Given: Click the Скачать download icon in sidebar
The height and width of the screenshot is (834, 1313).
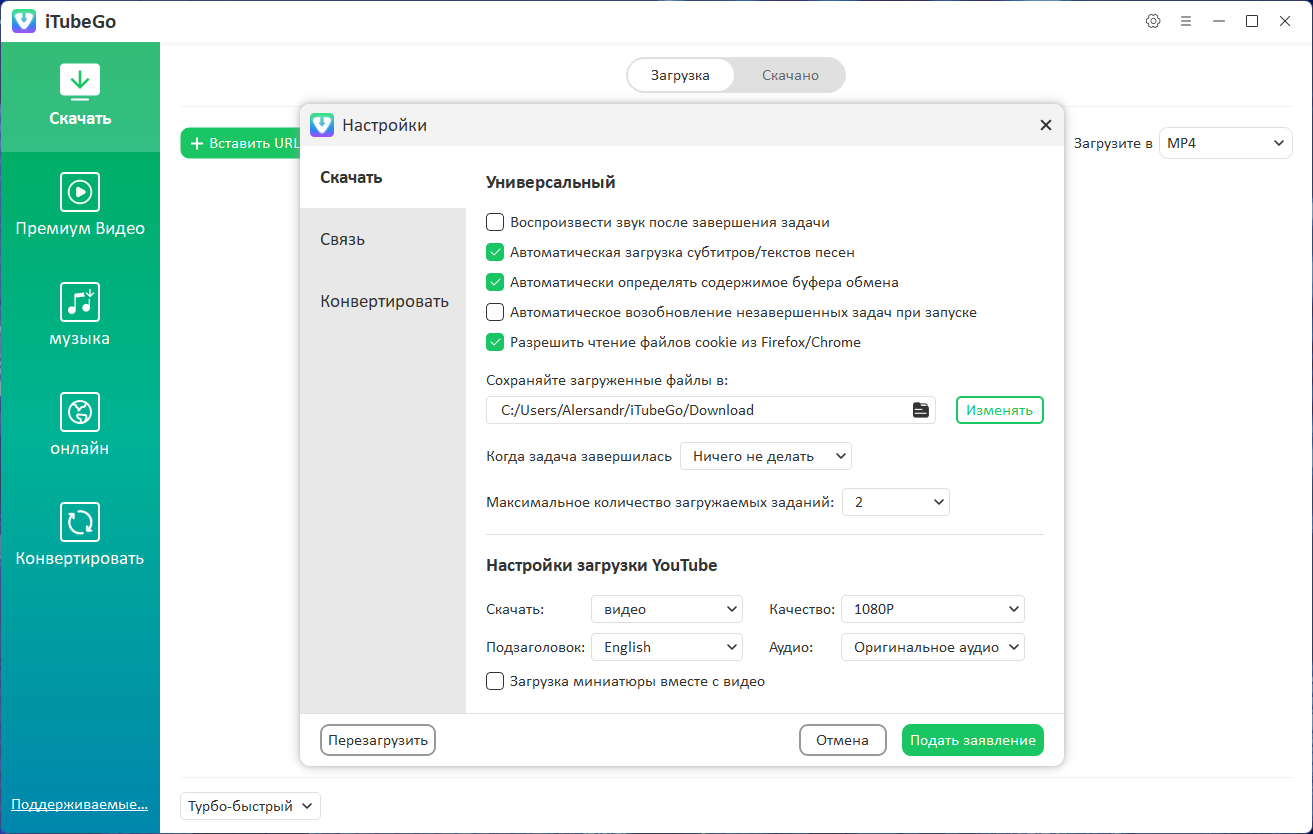Looking at the screenshot, I should (80, 81).
